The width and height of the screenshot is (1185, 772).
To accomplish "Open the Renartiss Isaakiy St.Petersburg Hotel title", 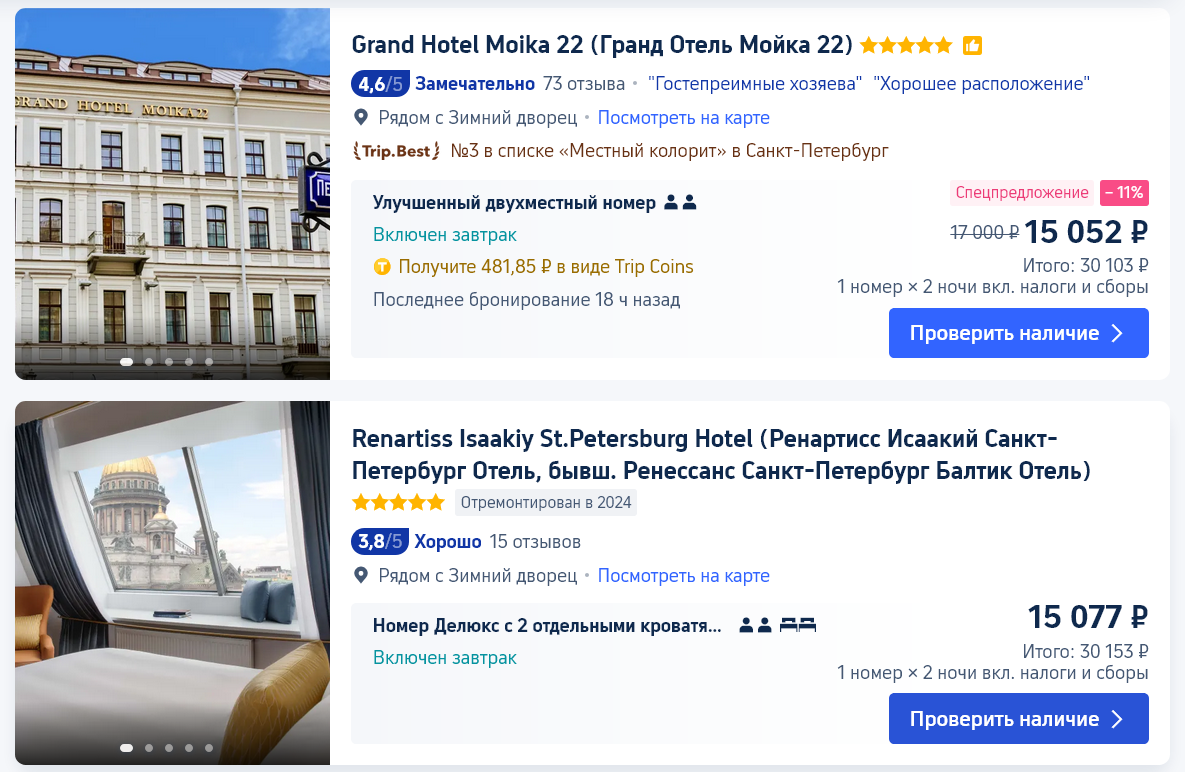I will pyautogui.click(x=721, y=455).
